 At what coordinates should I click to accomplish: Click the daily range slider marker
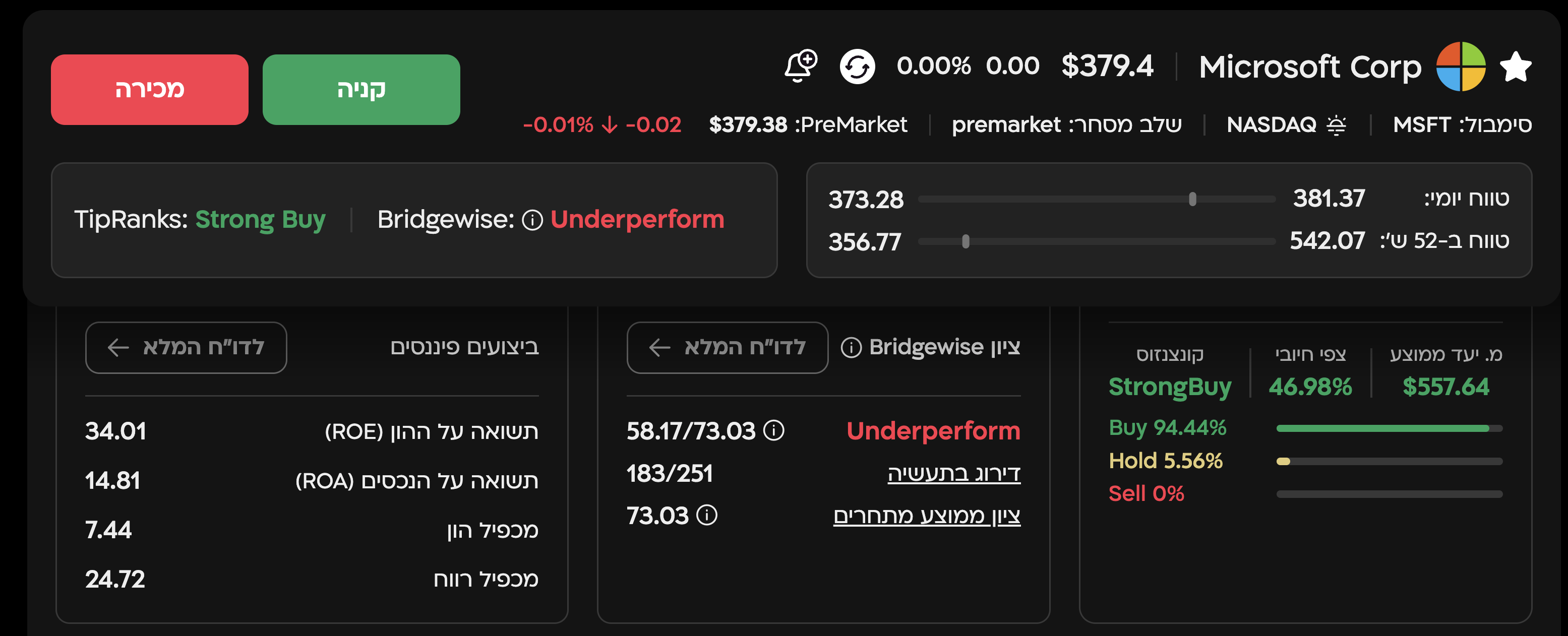(x=1192, y=199)
